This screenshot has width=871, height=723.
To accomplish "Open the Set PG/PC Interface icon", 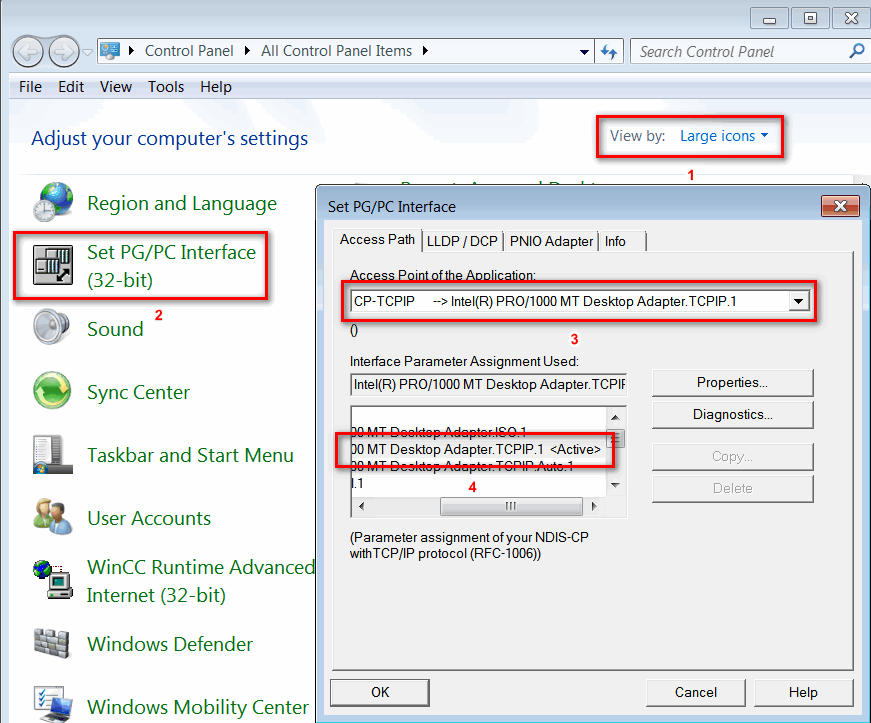I will 53,265.
